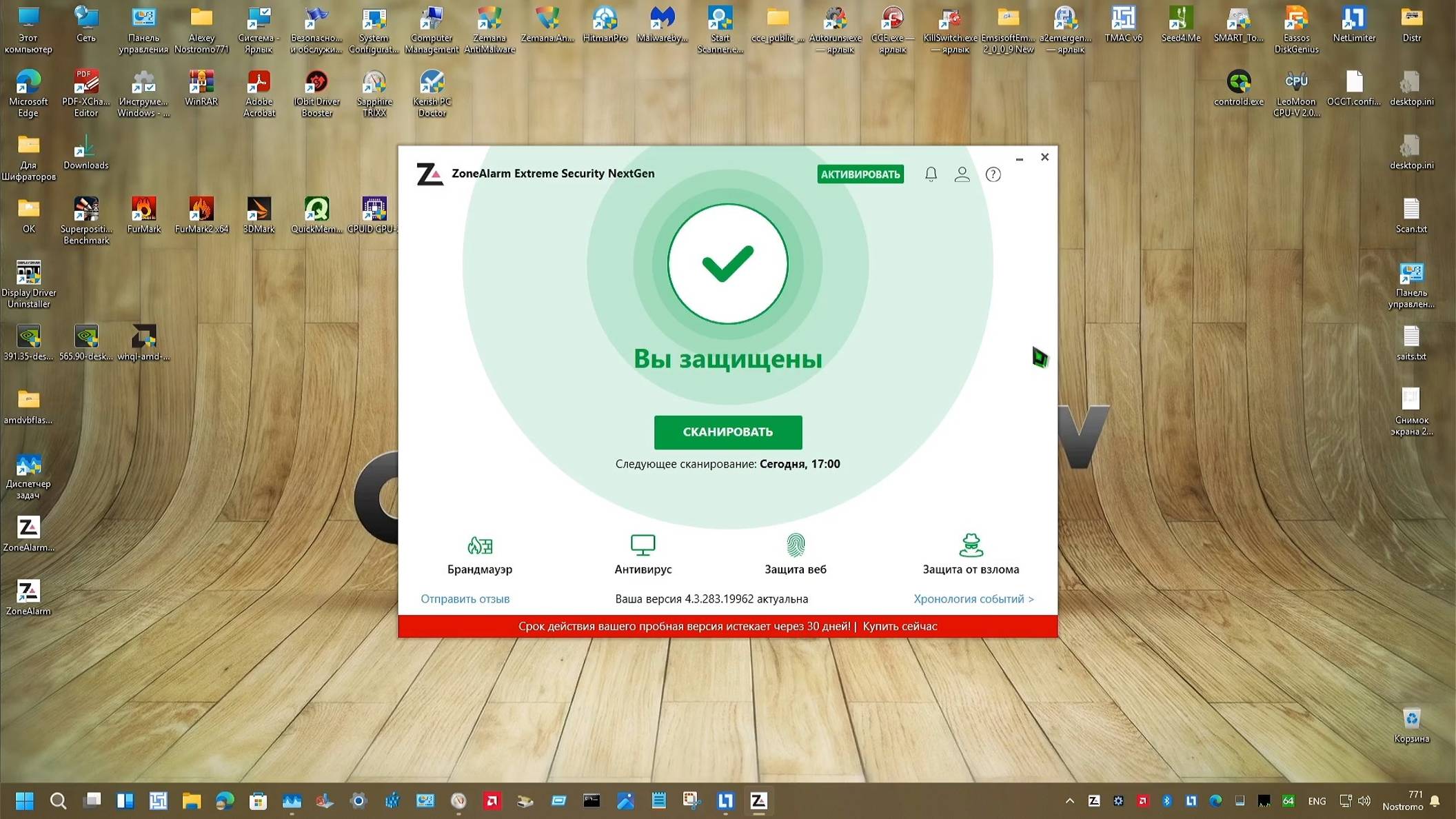1456x819 pixels.
Task: Click the АКТИВИРОВАТЬ button
Action: click(860, 174)
